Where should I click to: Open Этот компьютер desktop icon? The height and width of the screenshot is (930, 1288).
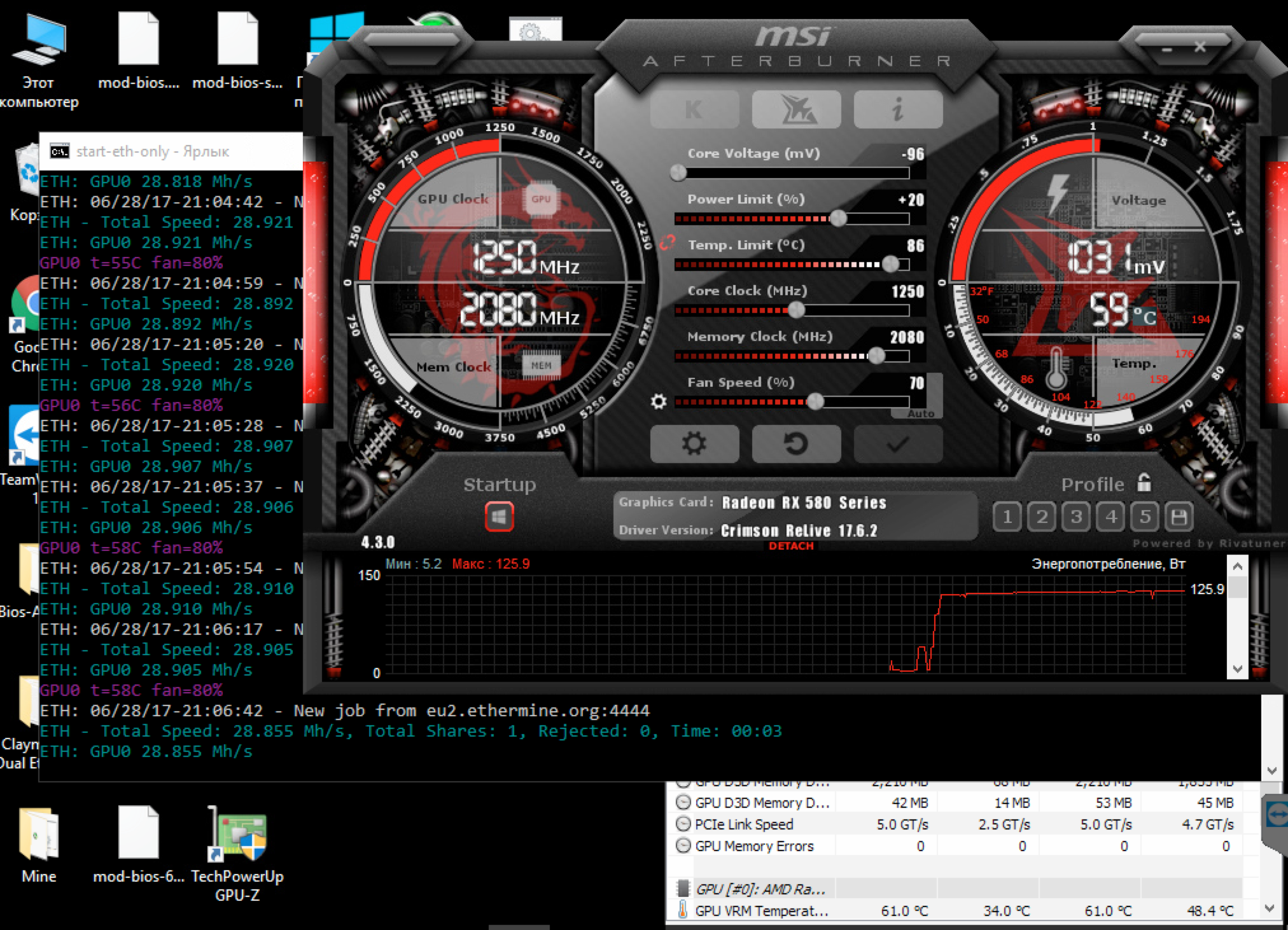38,61
